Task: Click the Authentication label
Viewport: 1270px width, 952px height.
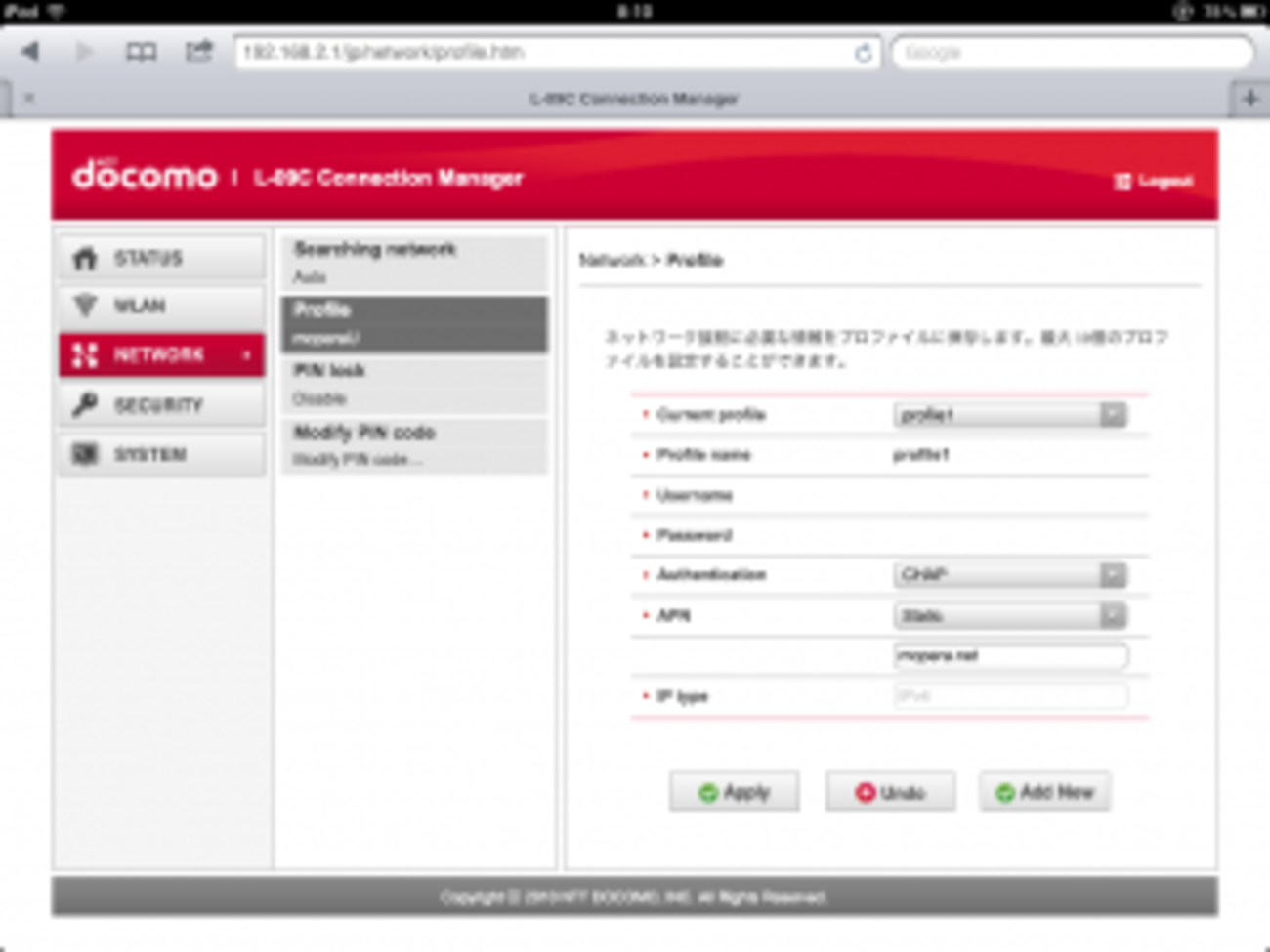Action: click(711, 575)
